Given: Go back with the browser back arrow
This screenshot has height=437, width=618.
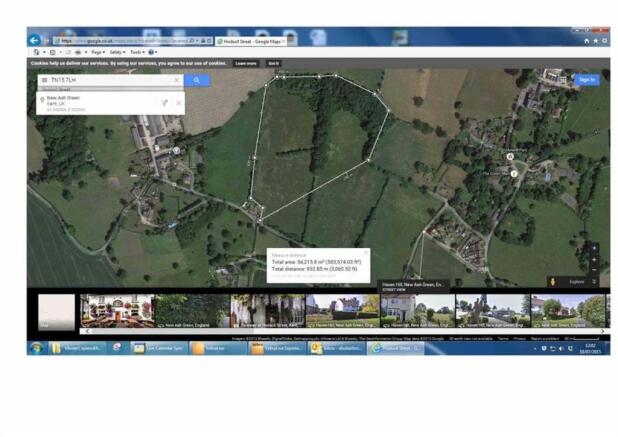Looking at the screenshot, I should tap(35, 40).
